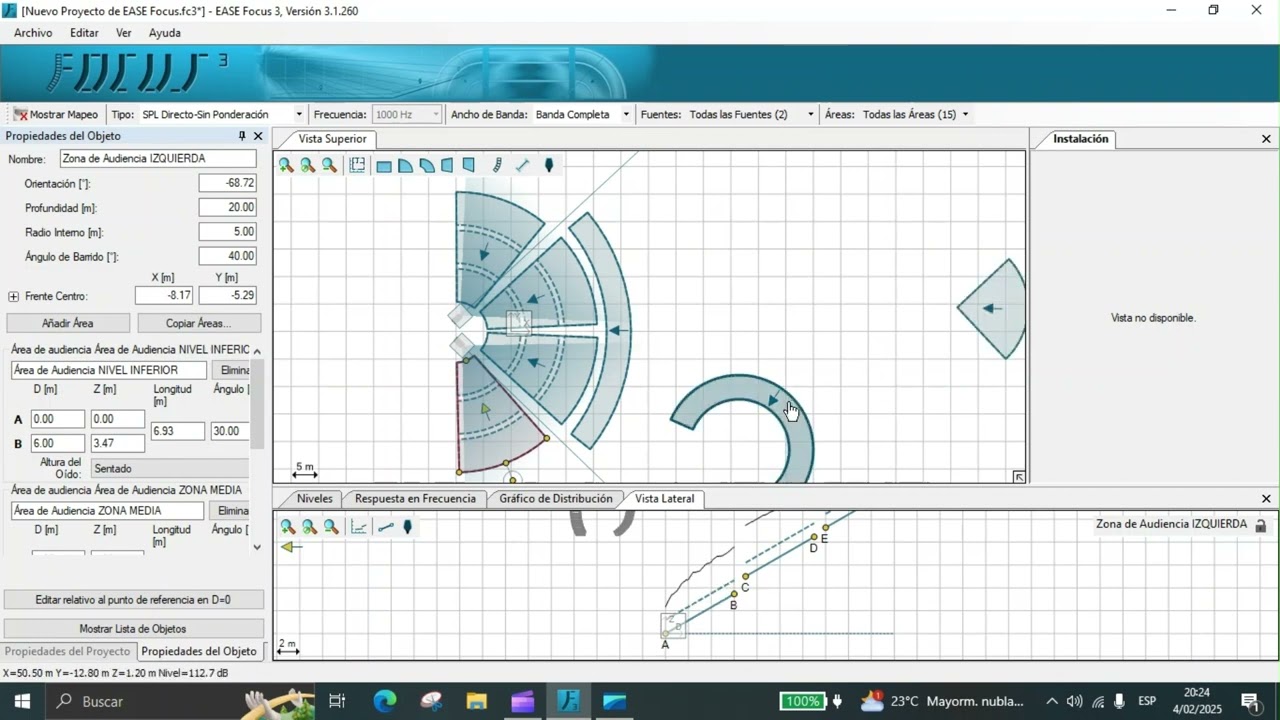1280x720 pixels.
Task: Click the zoom-to-fit icon in Vista Superior
Action: pyautogui.click(x=308, y=166)
